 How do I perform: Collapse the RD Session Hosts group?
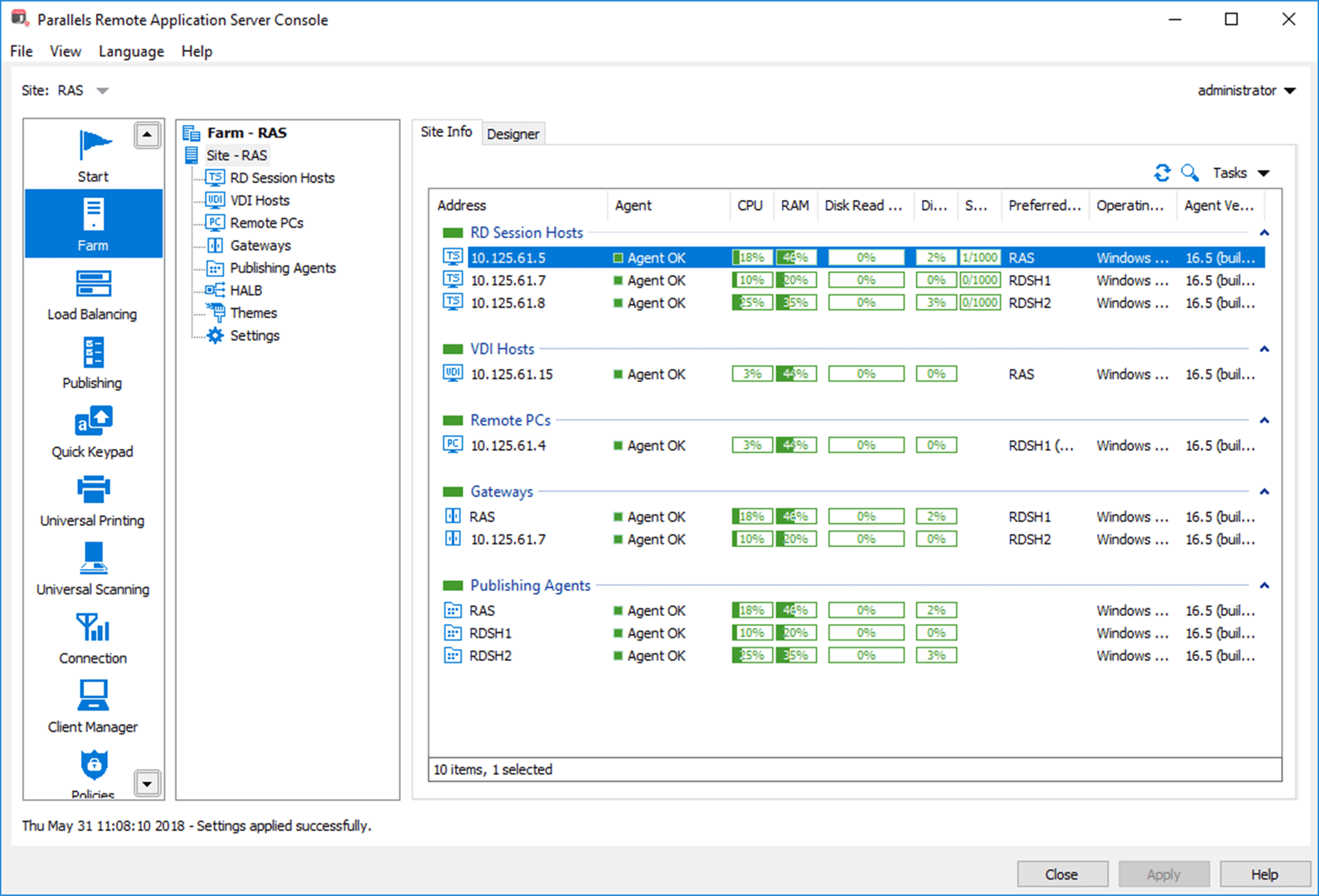point(1264,233)
